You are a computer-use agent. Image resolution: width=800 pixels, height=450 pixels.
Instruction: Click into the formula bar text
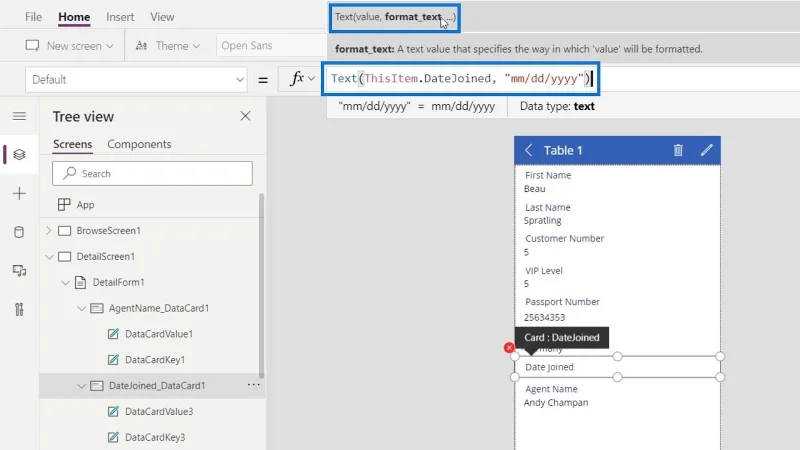[461, 79]
